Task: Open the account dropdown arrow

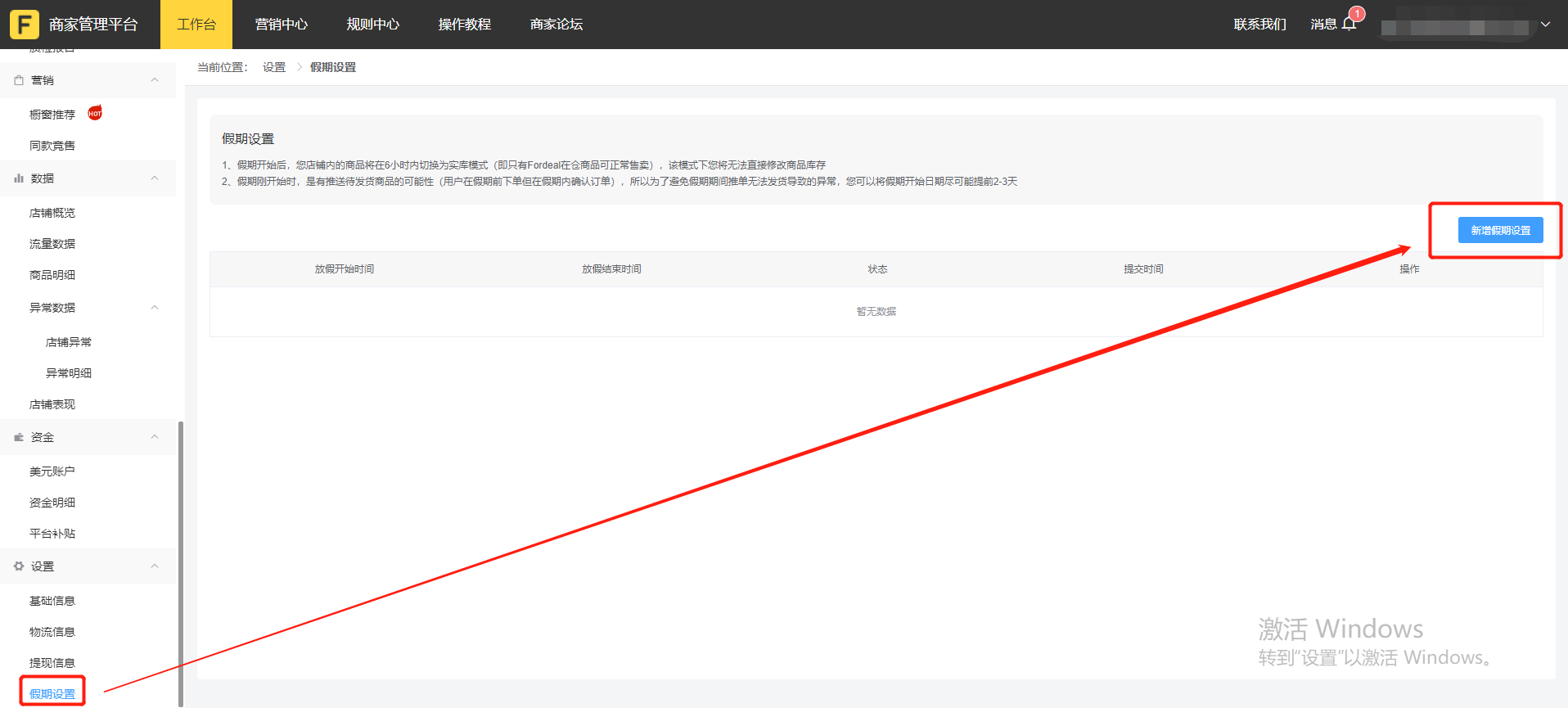Action: coord(1545,25)
